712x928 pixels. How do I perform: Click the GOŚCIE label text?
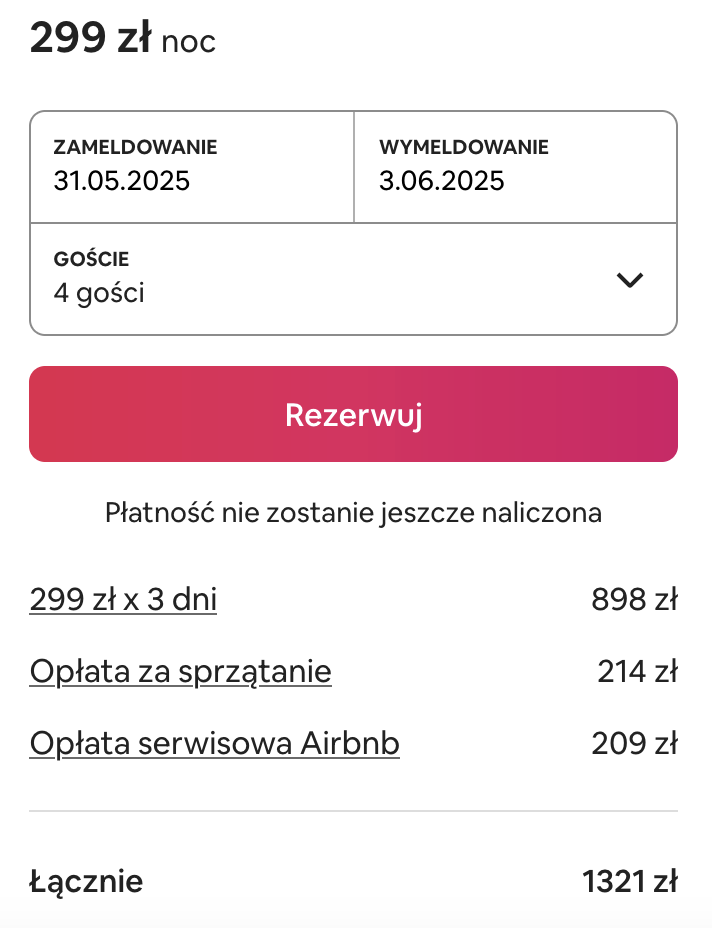click(91, 259)
